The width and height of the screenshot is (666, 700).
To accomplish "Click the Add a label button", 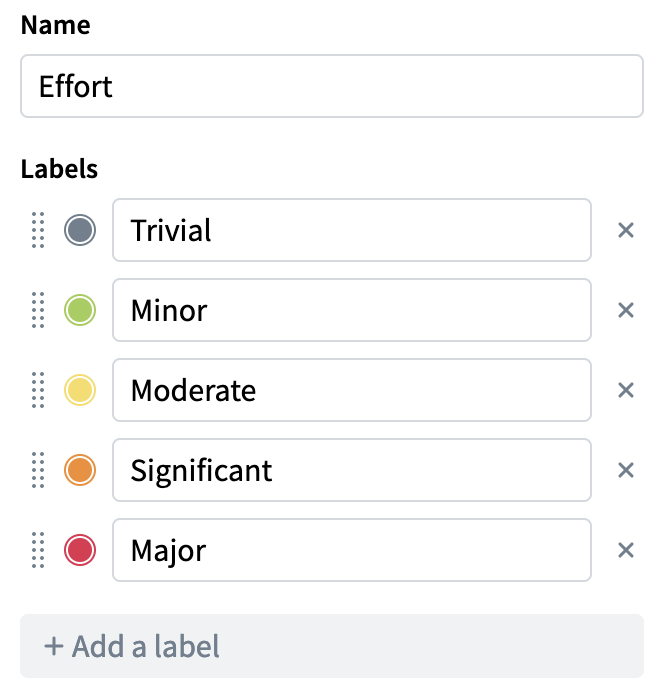I will (x=331, y=645).
